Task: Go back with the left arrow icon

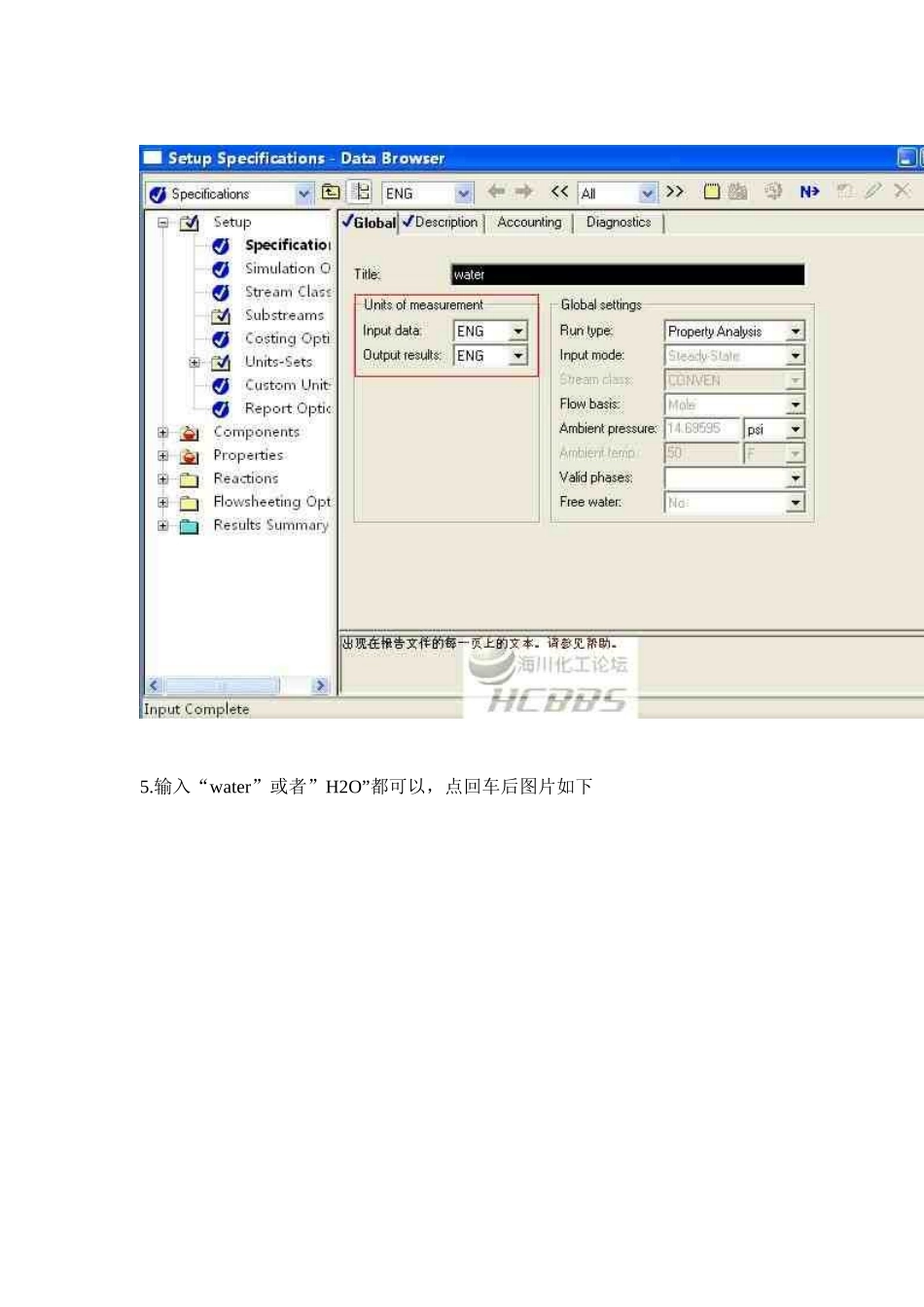Action: [x=496, y=192]
